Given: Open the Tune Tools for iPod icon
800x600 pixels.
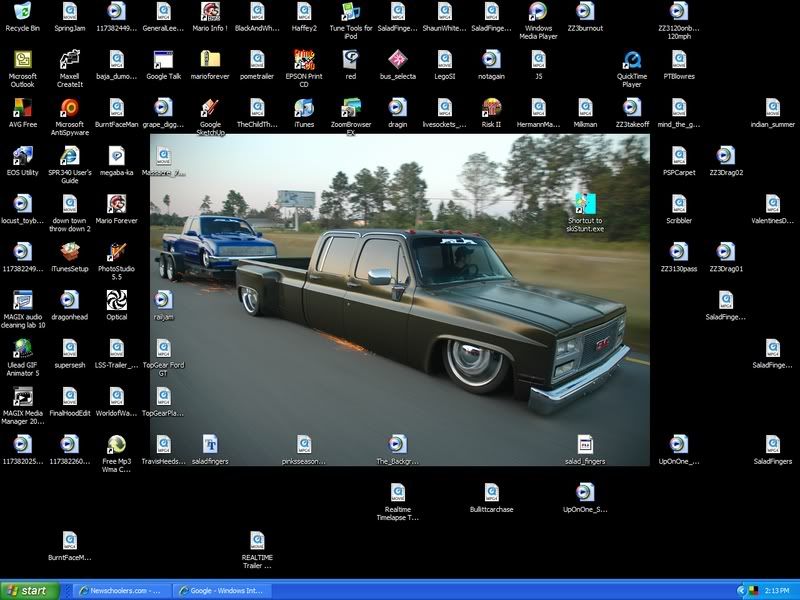Looking at the screenshot, I should tap(351, 12).
